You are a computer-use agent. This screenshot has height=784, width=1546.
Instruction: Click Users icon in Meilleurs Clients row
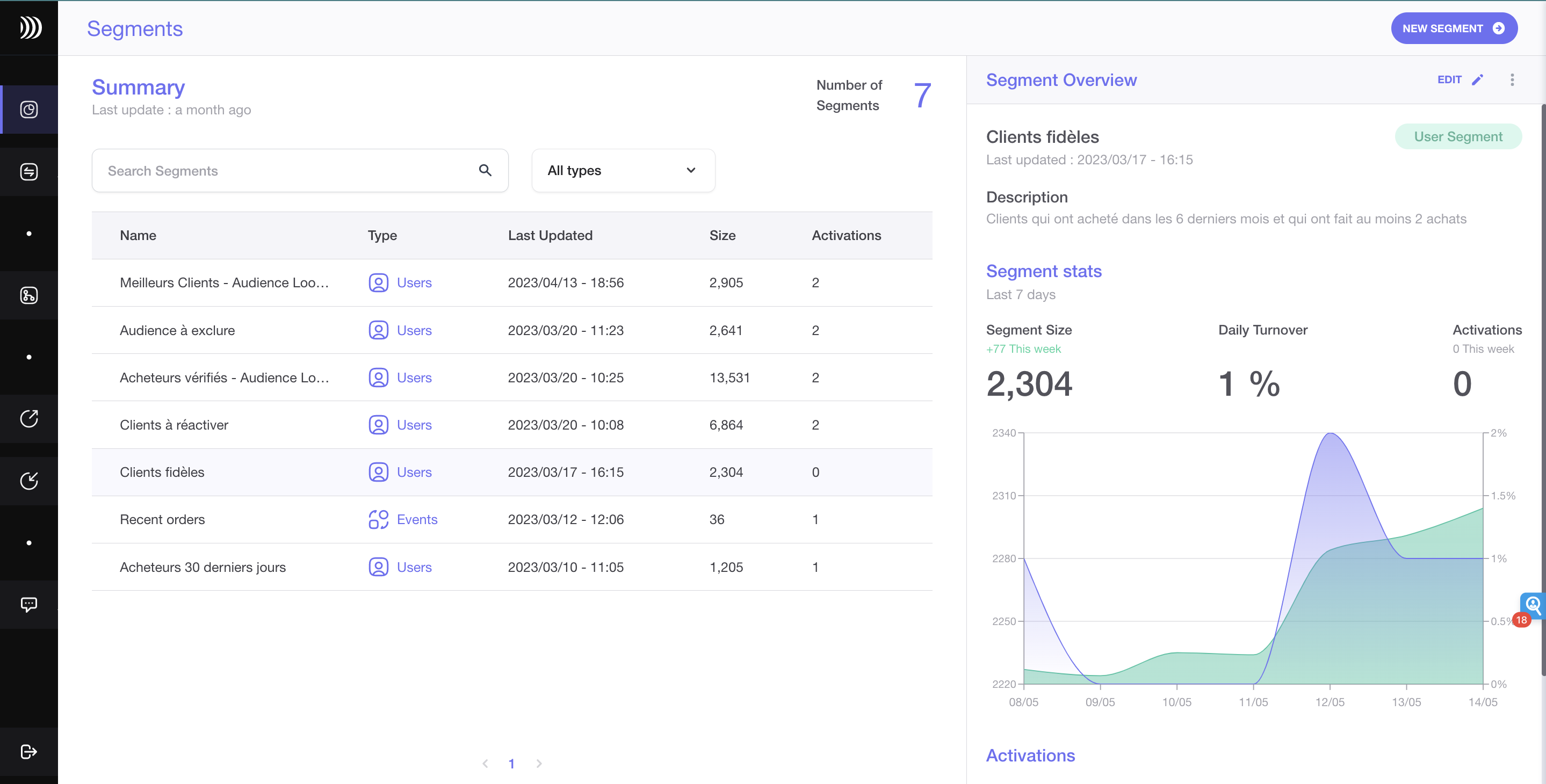[x=378, y=282]
